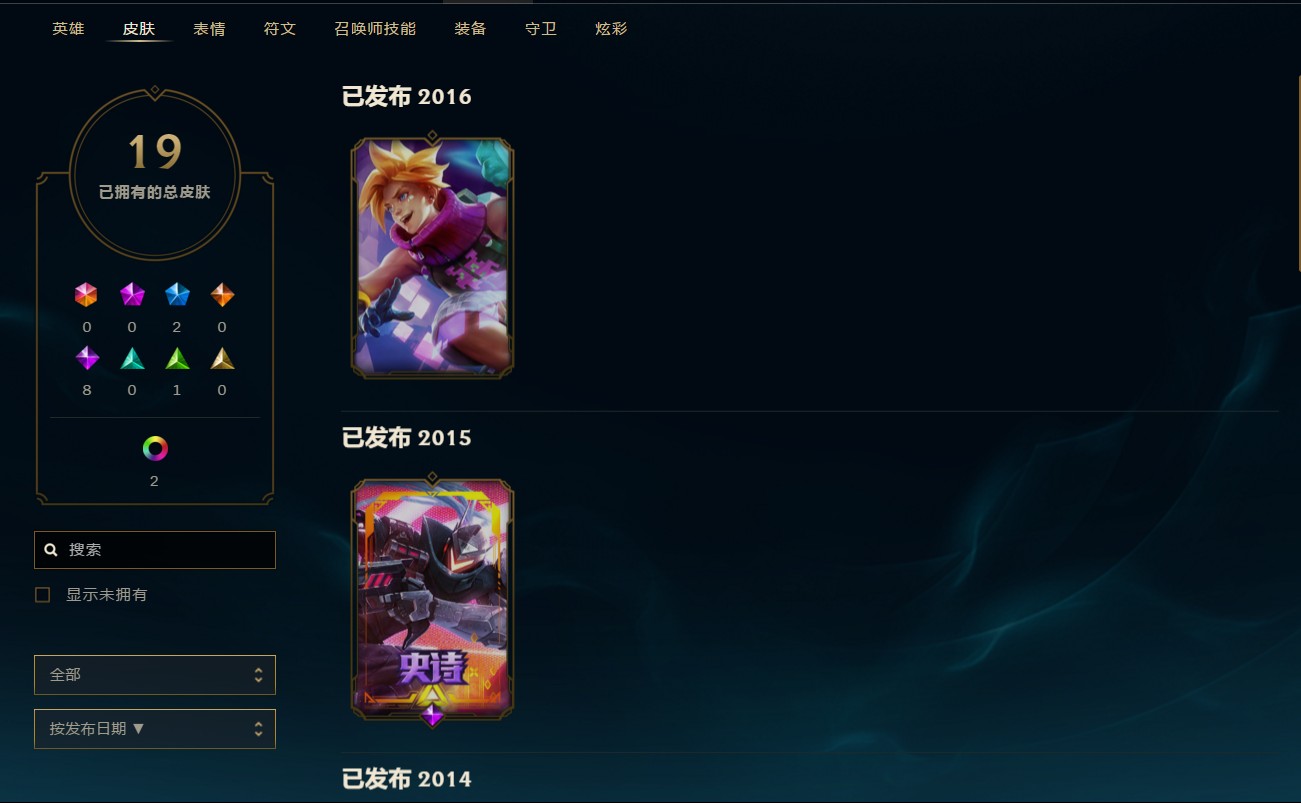Open the 炫彩 tab
This screenshot has width=1301, height=803.
point(611,29)
